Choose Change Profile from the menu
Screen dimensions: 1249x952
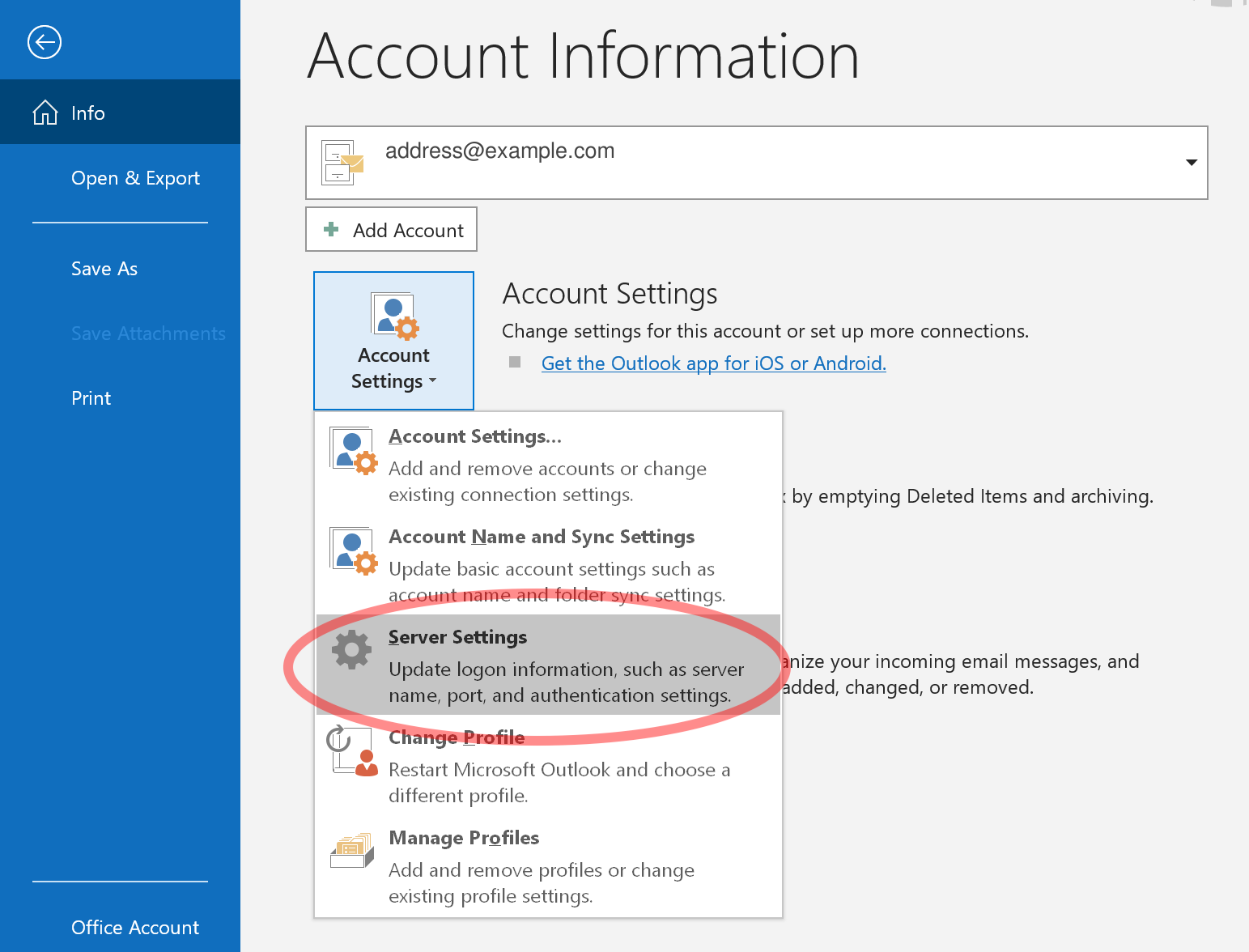[457, 737]
